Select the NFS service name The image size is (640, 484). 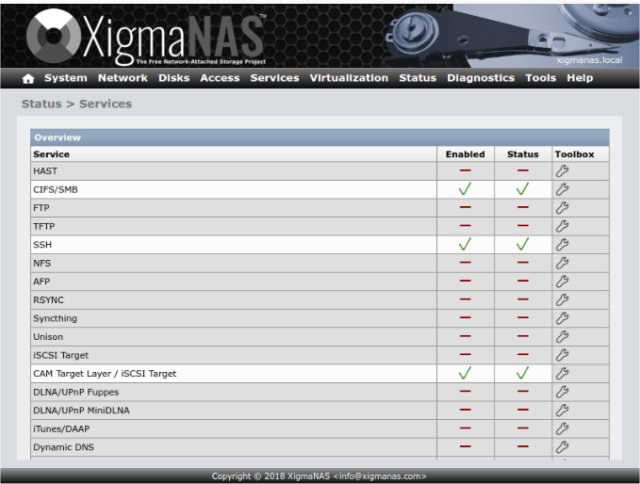pyautogui.click(x=42, y=263)
